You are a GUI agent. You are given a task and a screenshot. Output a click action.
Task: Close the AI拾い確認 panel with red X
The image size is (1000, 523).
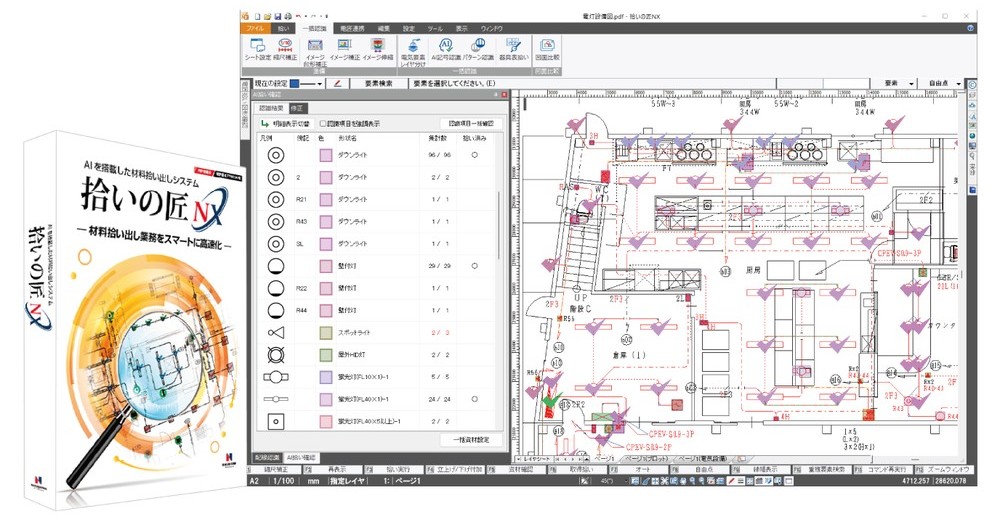point(504,94)
